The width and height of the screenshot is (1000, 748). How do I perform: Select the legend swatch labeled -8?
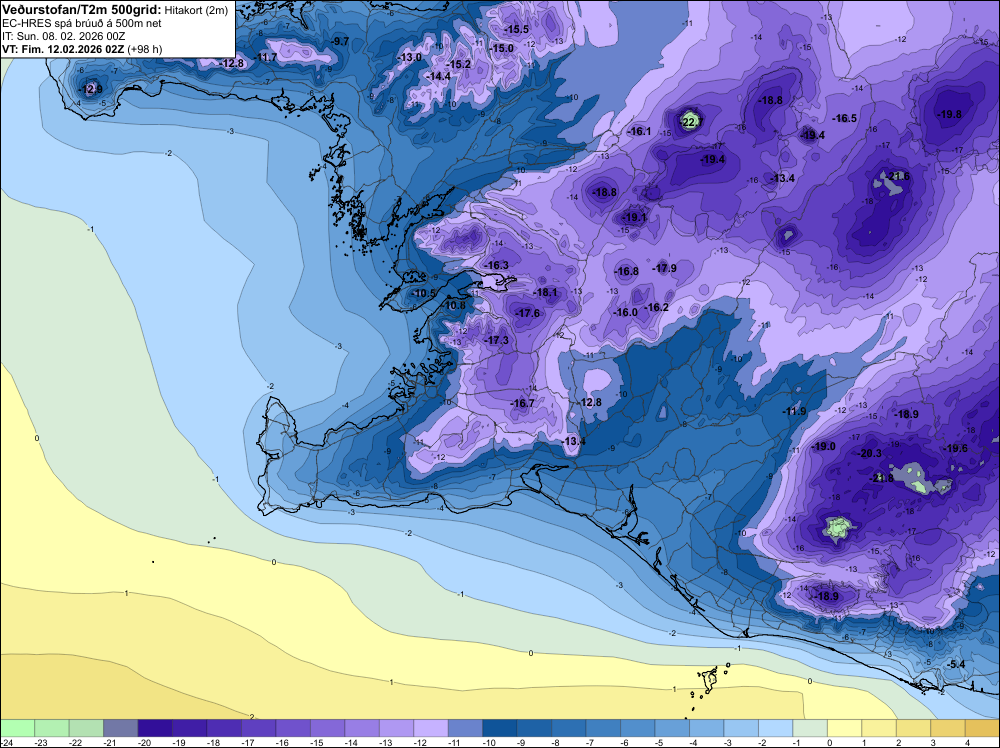coord(568,728)
